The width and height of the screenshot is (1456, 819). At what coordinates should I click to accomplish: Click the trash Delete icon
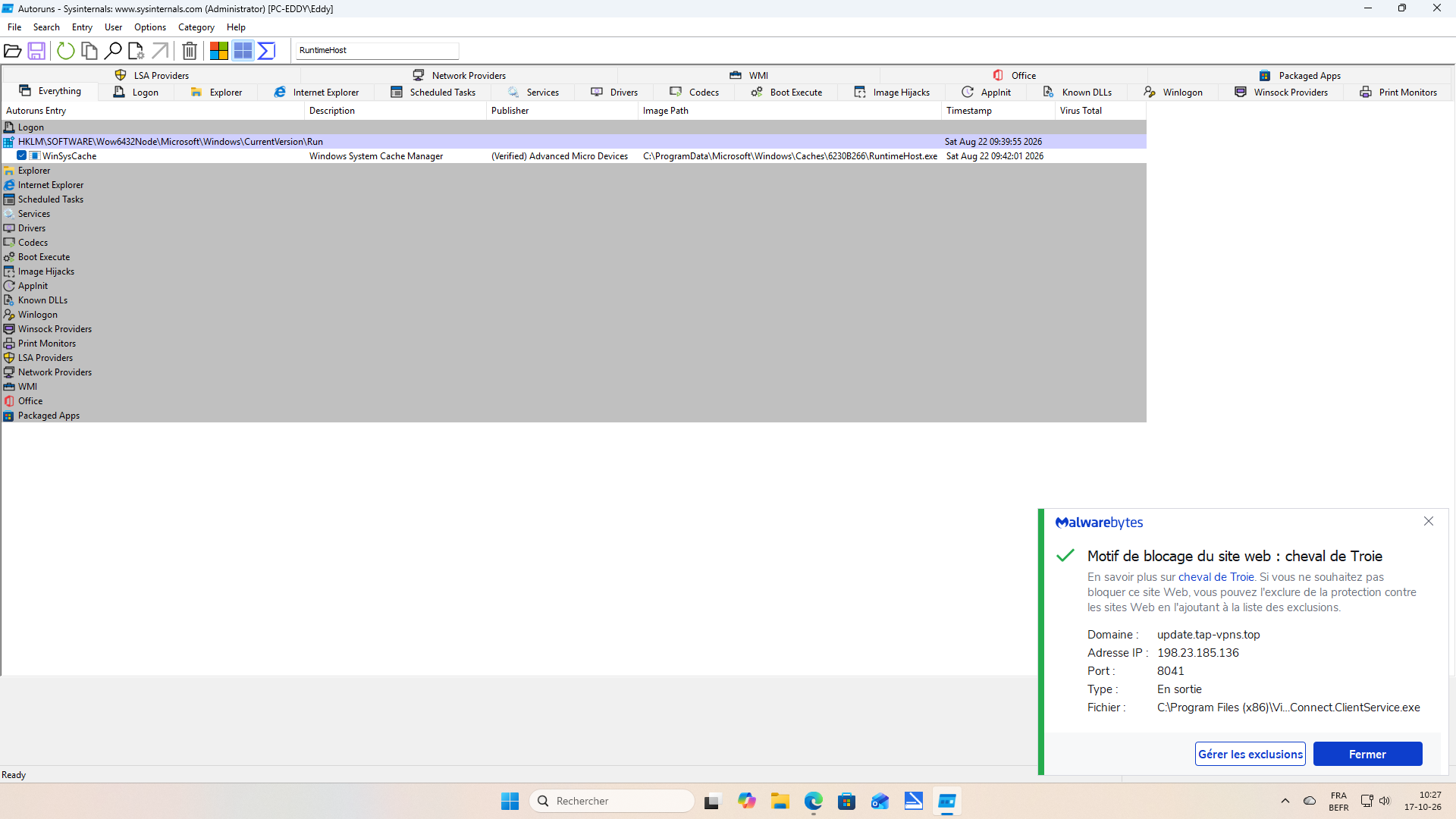pos(190,51)
